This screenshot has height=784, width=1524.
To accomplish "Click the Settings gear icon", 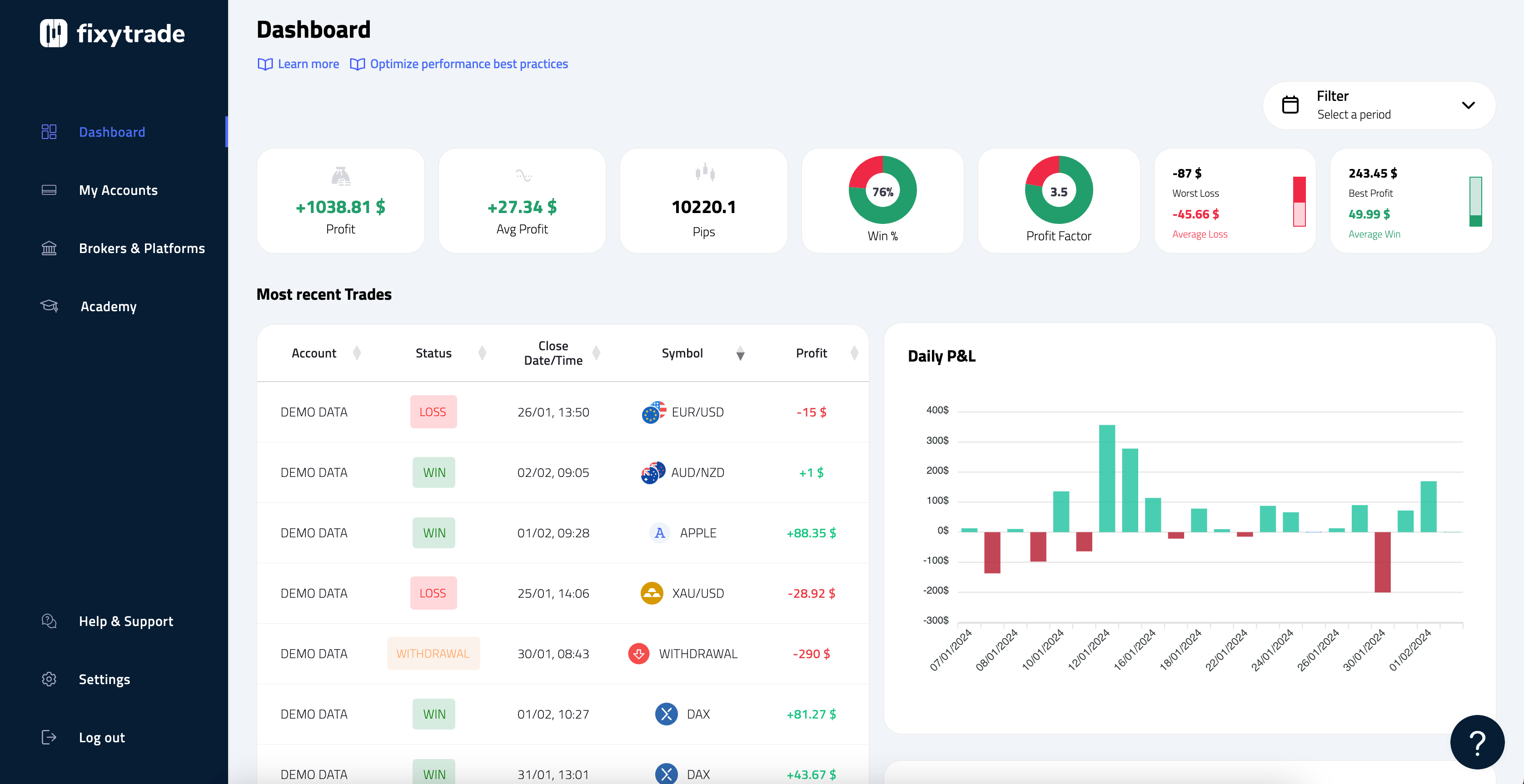I will 49,679.
